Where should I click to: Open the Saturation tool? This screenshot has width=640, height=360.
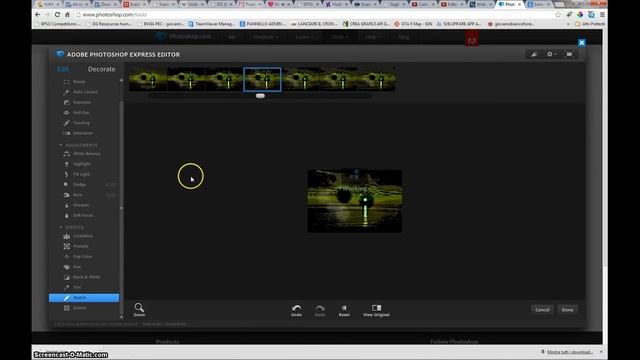click(78, 133)
